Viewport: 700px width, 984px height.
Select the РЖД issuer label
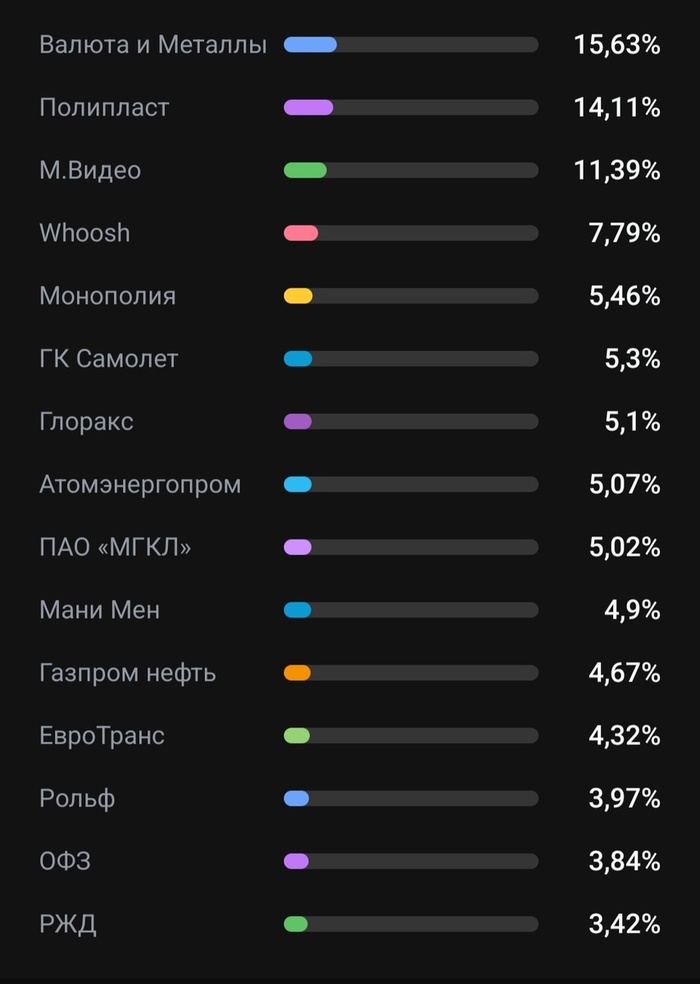click(x=68, y=924)
